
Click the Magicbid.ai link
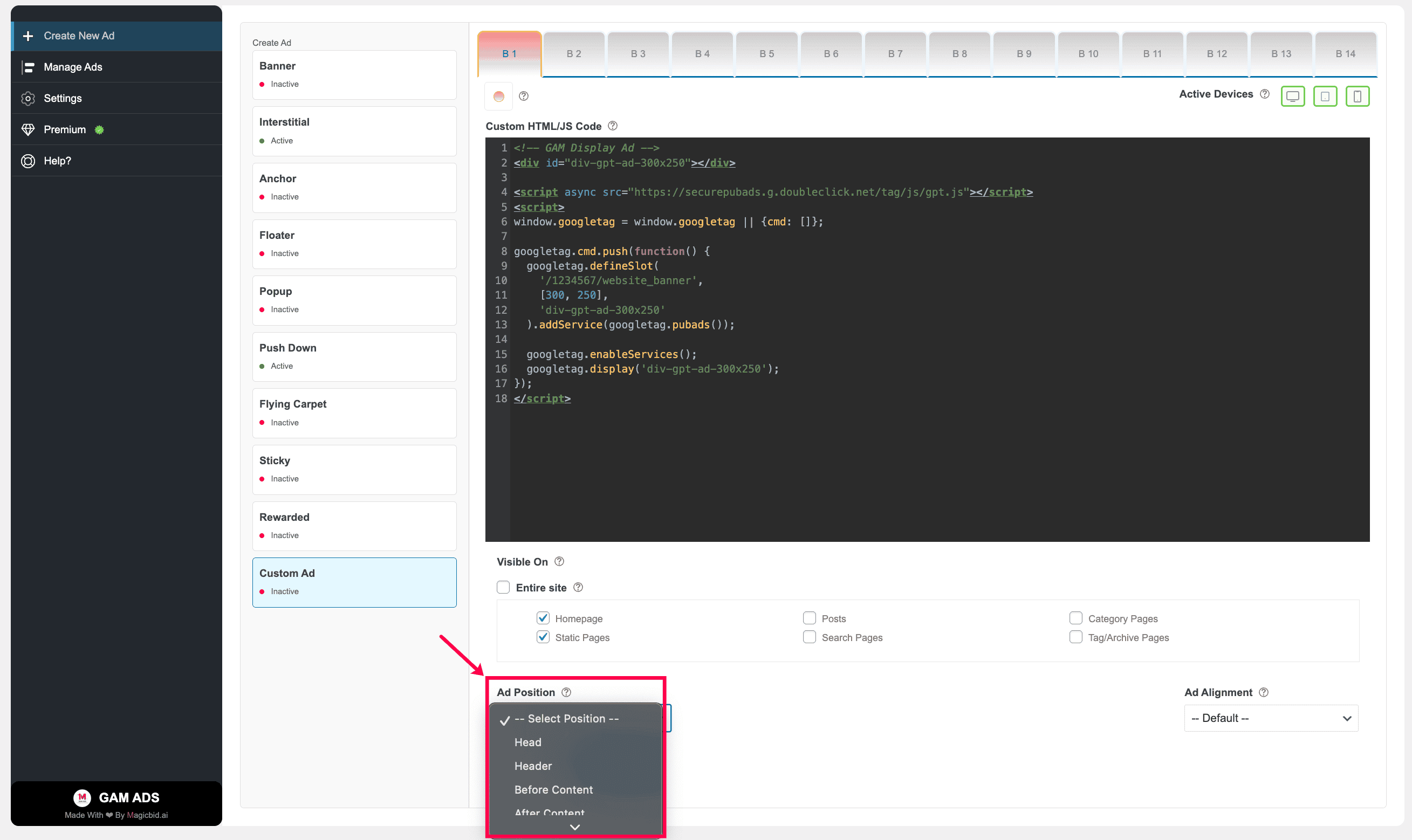pos(147,815)
